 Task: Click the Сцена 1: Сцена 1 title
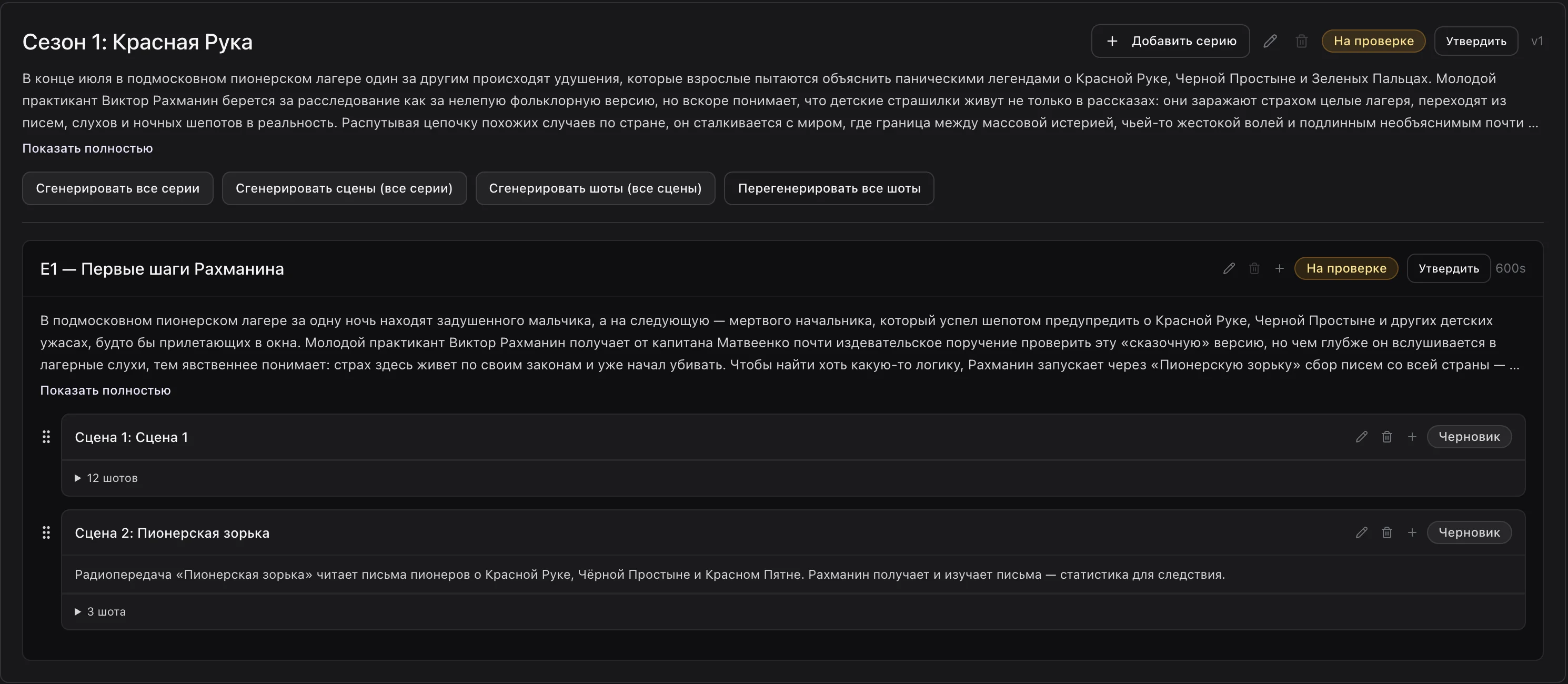click(x=132, y=437)
